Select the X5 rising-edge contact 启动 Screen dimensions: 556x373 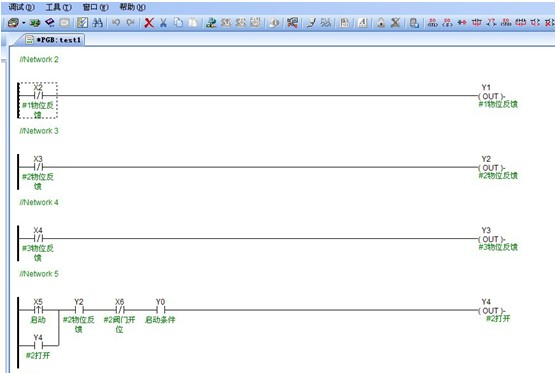(x=38, y=311)
